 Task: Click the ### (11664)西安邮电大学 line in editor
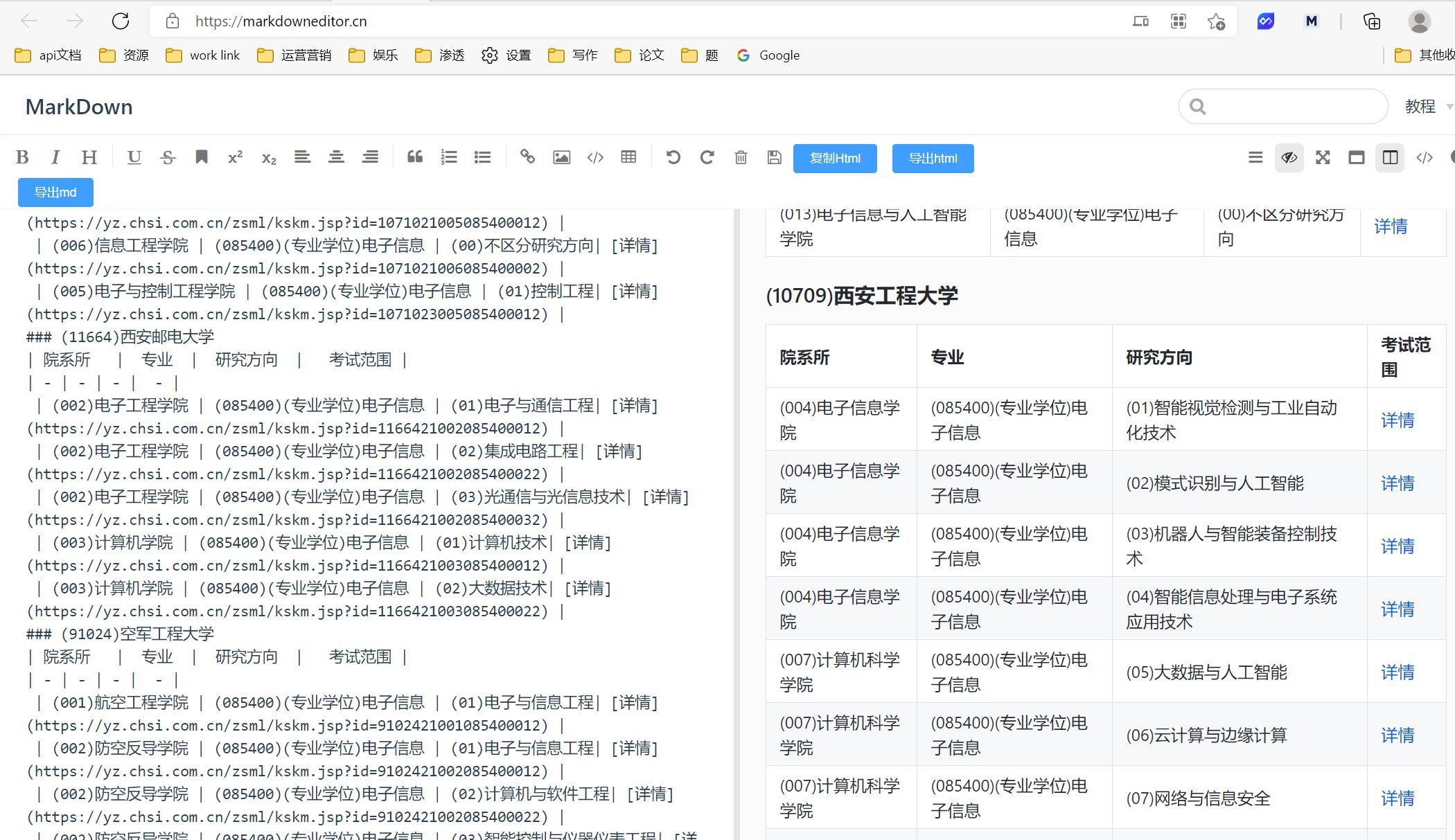pos(120,337)
